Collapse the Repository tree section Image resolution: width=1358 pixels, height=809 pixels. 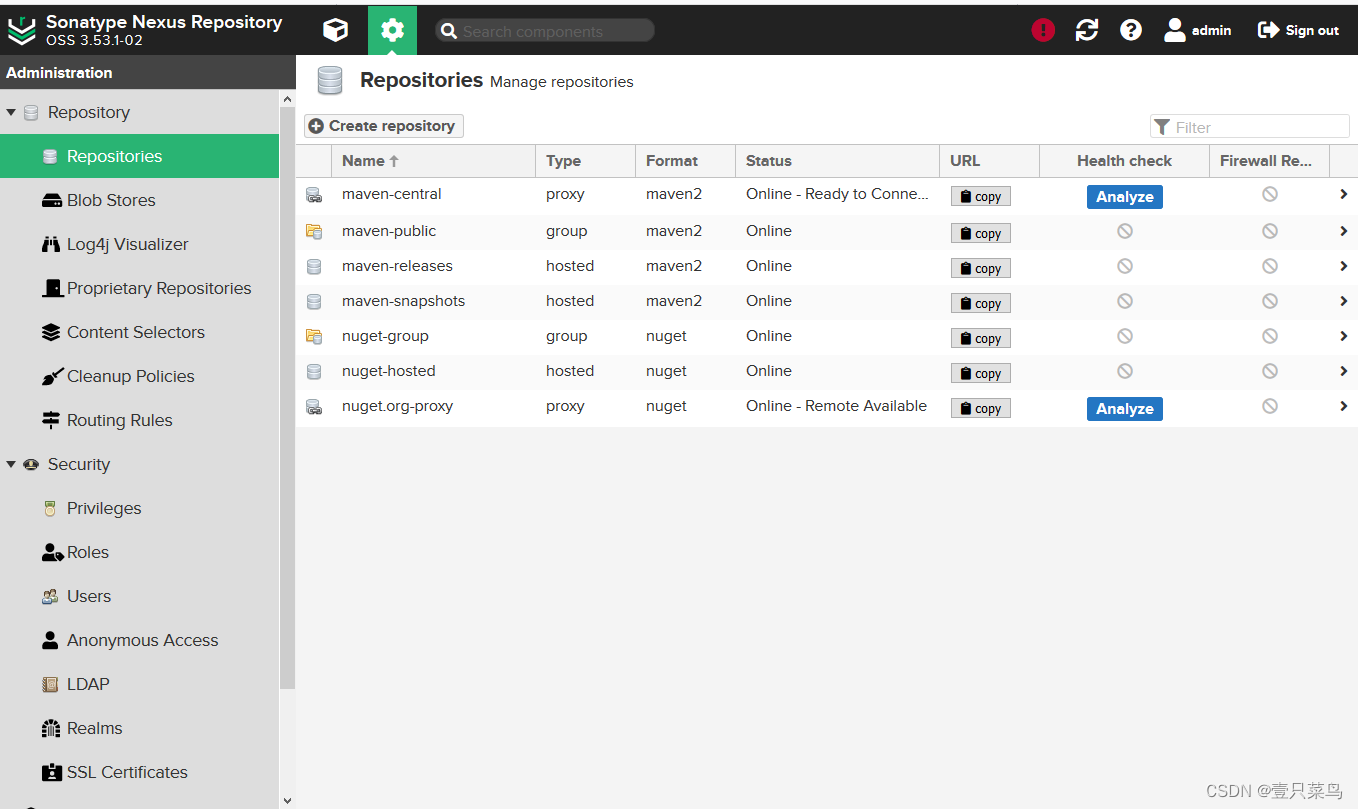(11, 112)
